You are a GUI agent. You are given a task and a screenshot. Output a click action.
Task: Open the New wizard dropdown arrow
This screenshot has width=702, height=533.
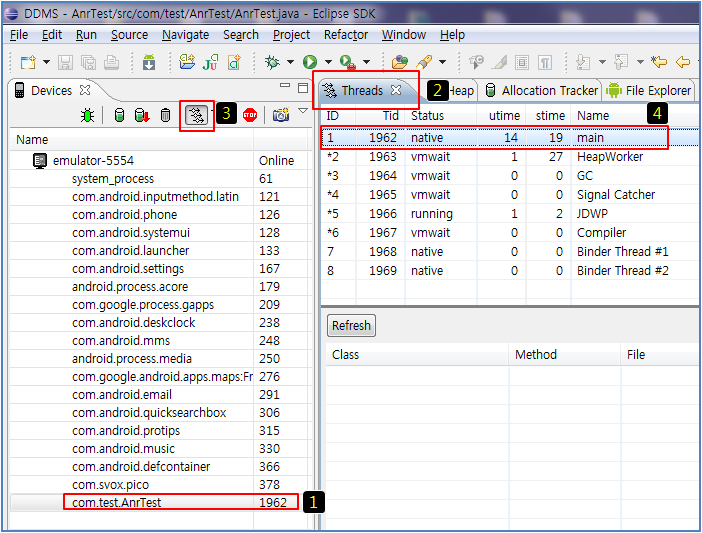(x=46, y=62)
